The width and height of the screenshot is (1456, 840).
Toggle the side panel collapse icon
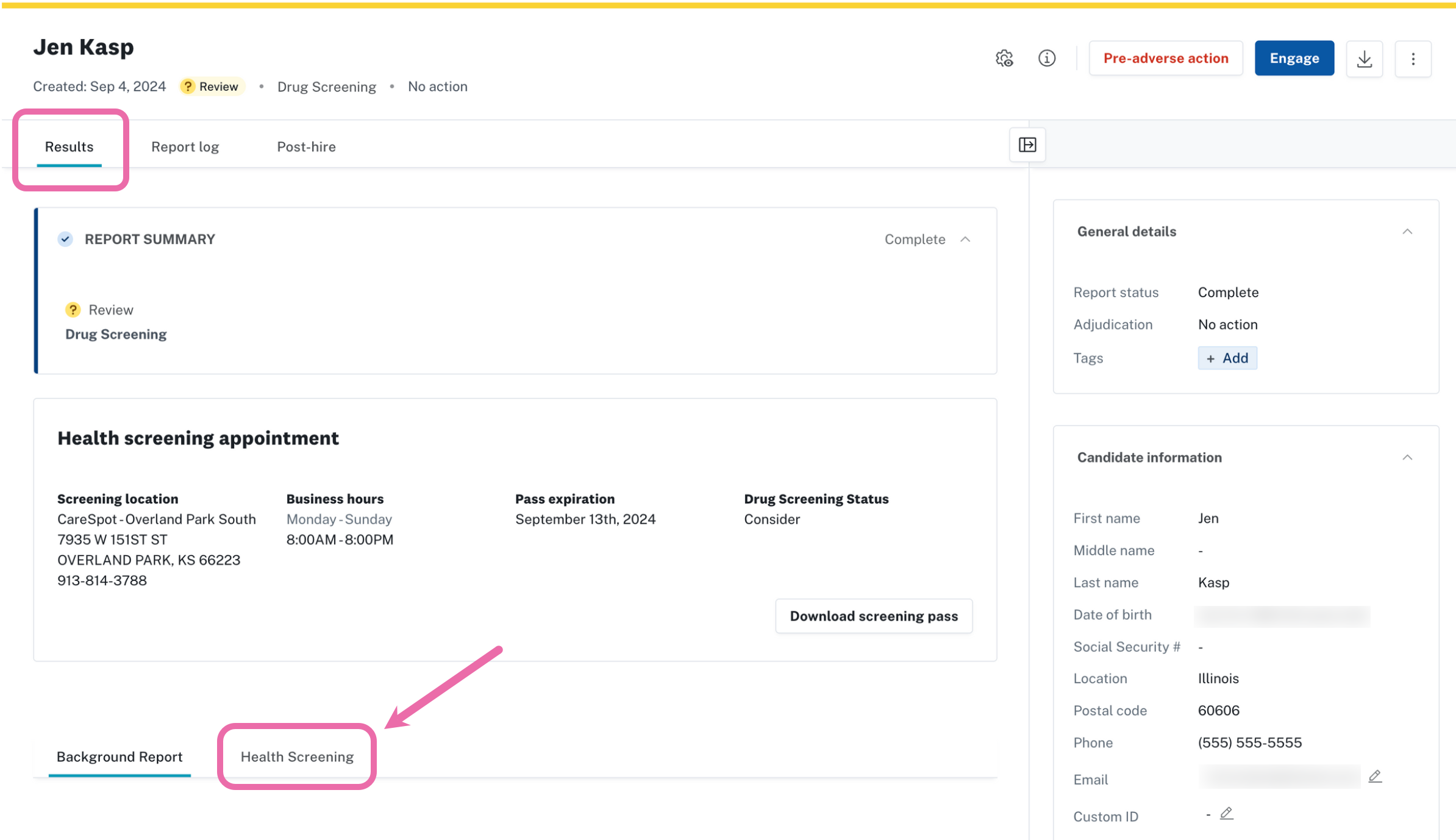pyautogui.click(x=1028, y=145)
